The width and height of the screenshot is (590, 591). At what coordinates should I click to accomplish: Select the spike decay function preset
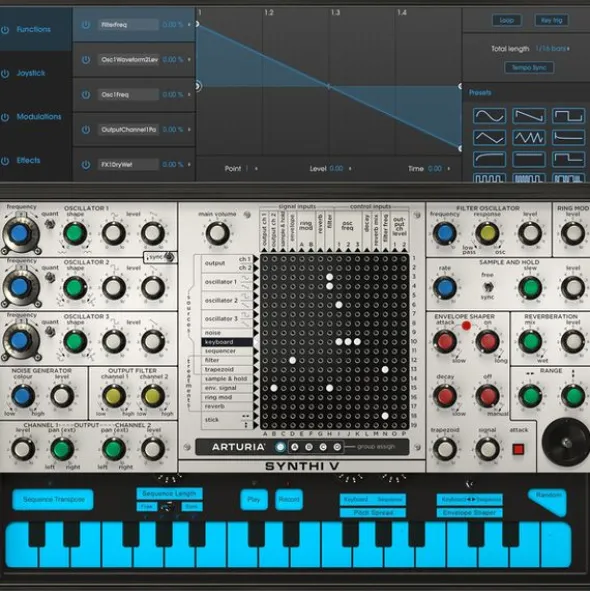point(568,138)
